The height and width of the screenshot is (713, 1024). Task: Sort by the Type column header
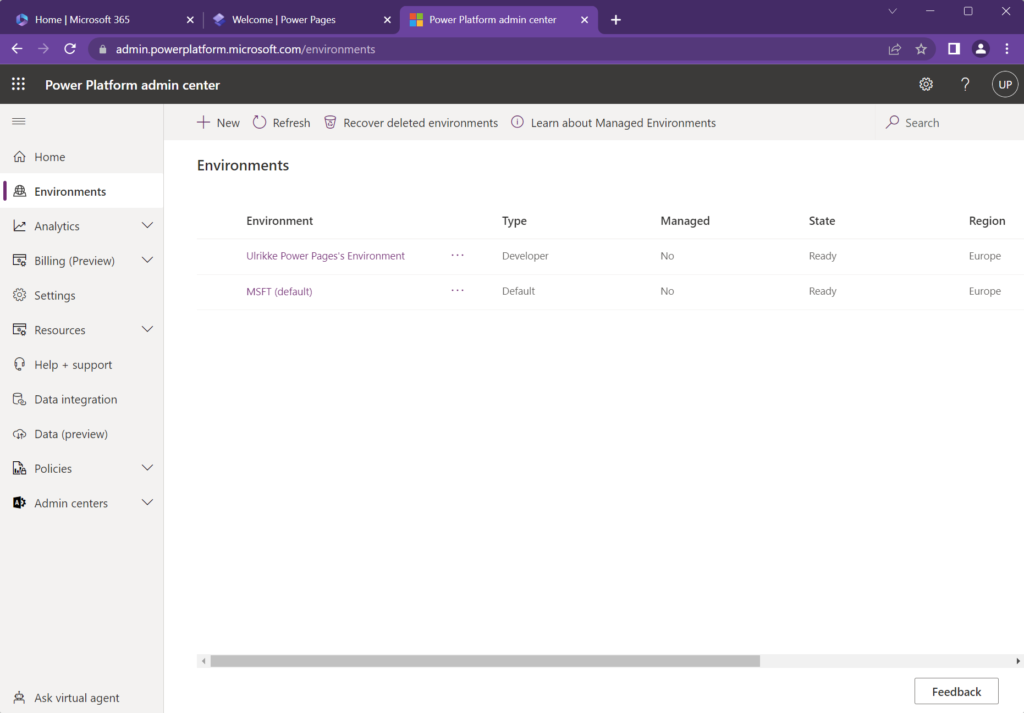pyautogui.click(x=514, y=221)
